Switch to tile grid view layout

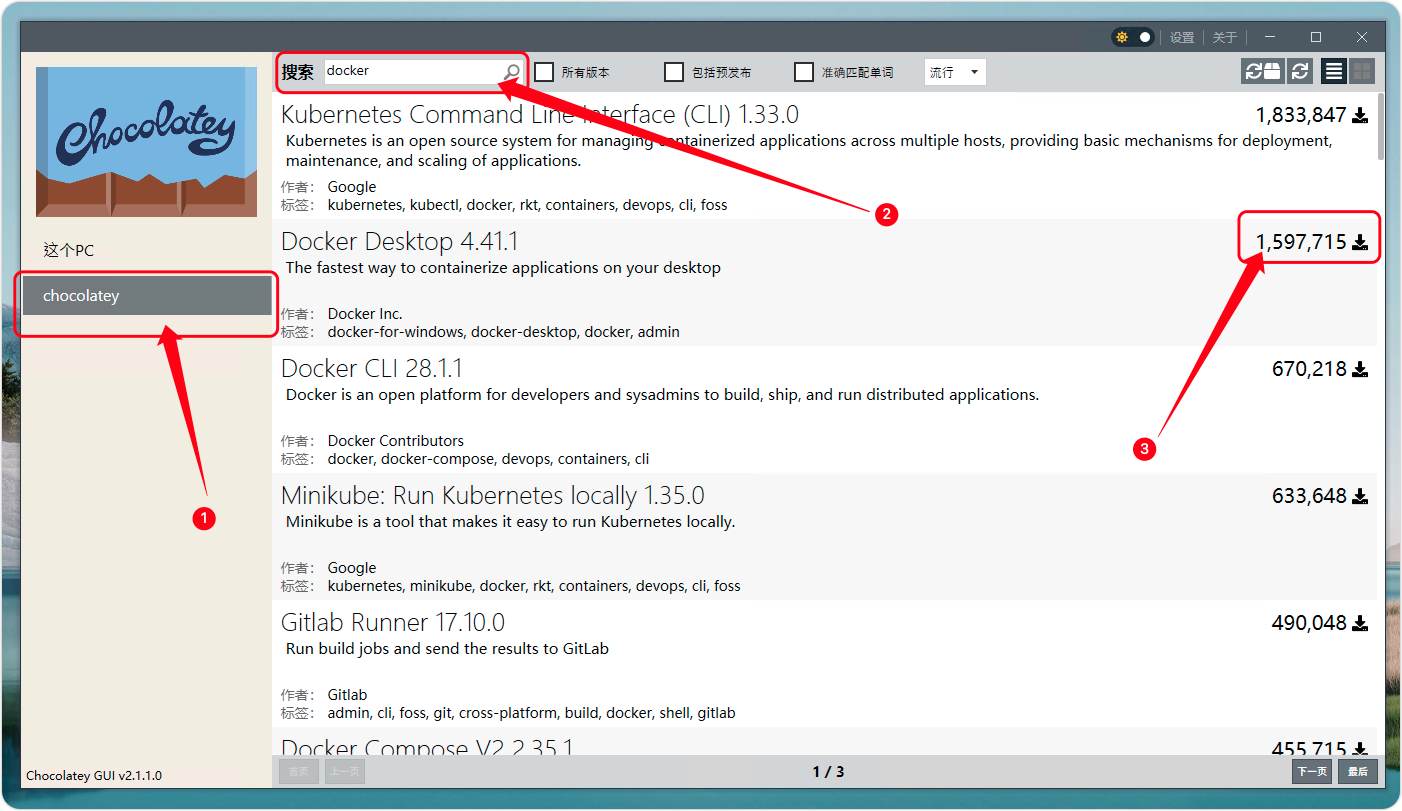[x=1361, y=71]
